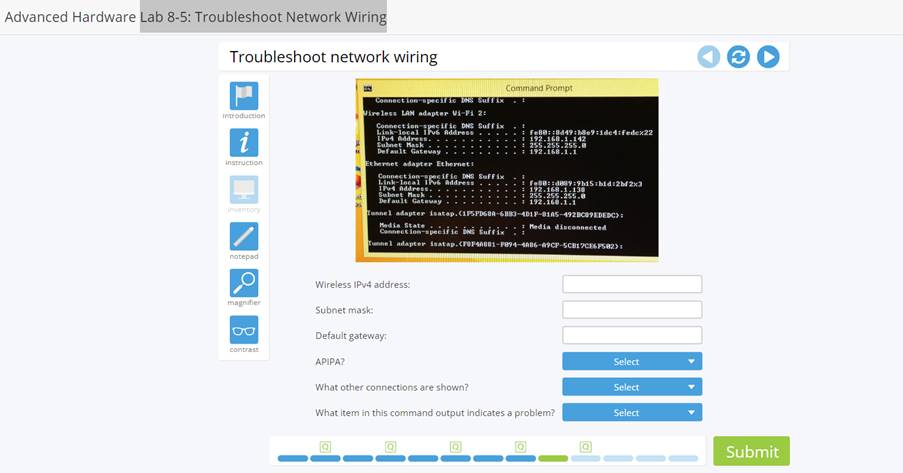Go to next step with forward arrow

(768, 57)
